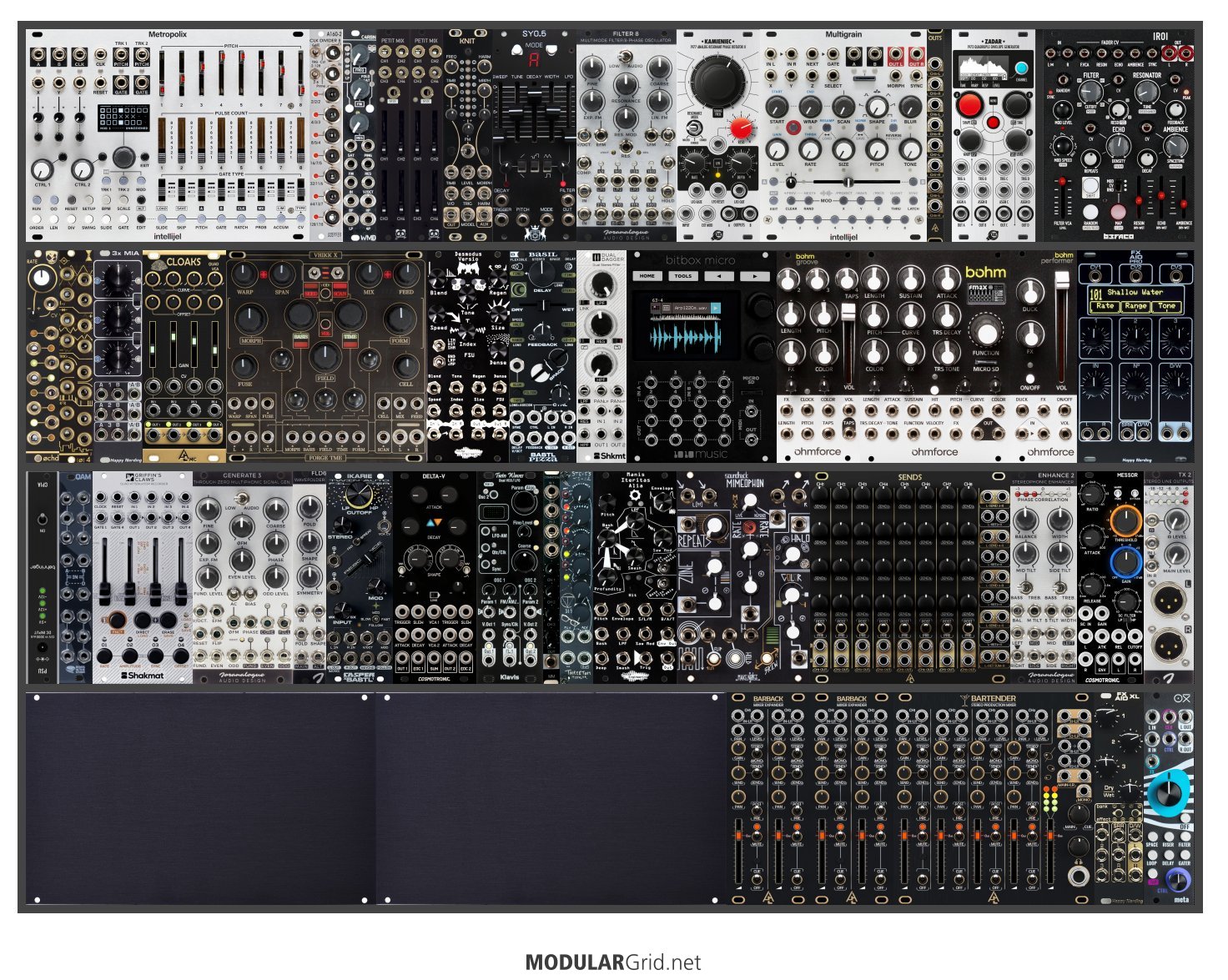1228x980 pixels.
Task: Click the FILTER cutoff knob on IROI
Action: (x=1091, y=93)
